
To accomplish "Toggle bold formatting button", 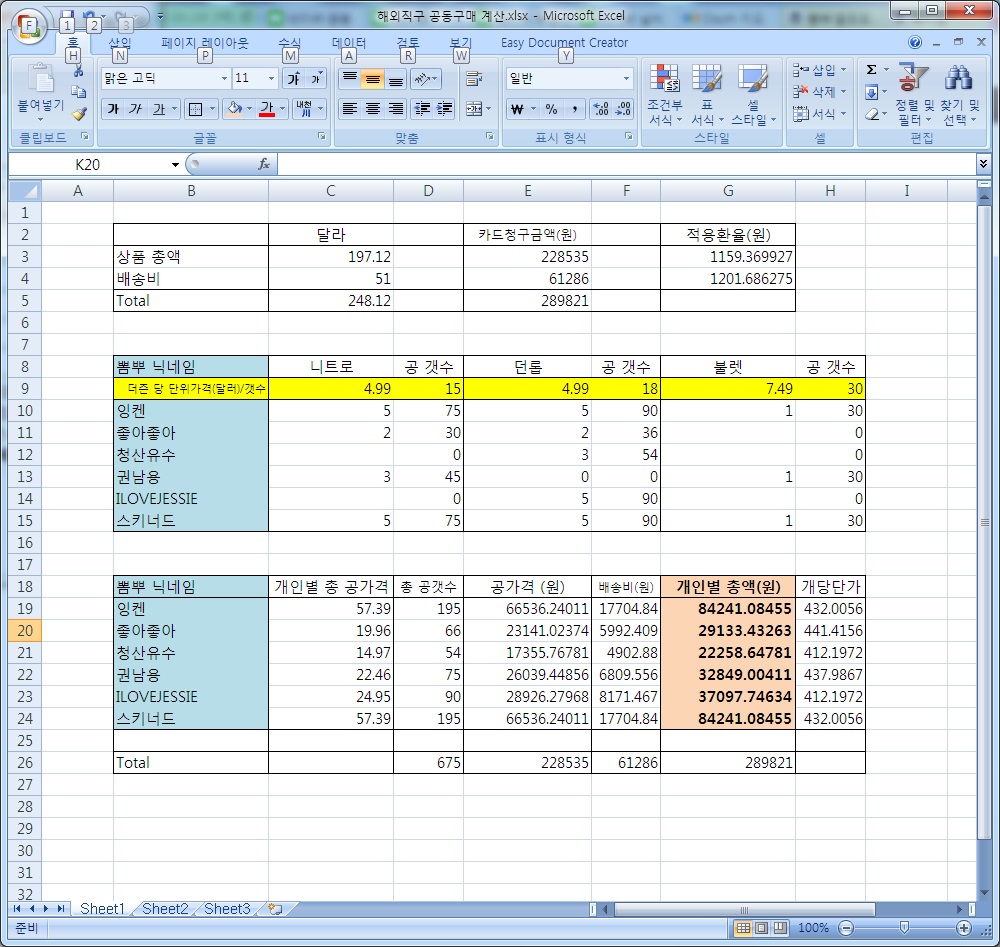I will [113, 109].
